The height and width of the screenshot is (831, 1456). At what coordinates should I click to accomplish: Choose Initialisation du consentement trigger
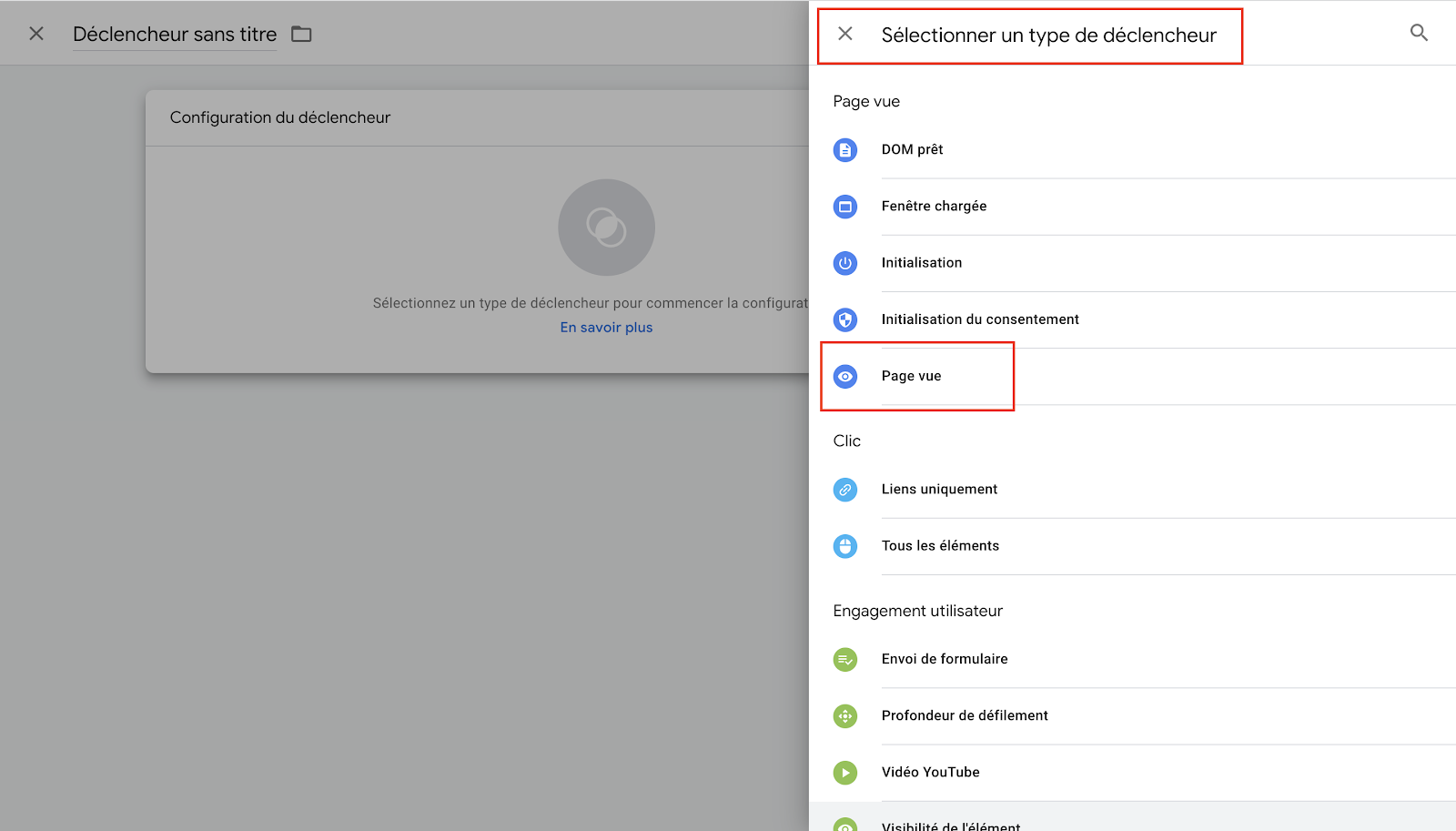pos(1132,319)
